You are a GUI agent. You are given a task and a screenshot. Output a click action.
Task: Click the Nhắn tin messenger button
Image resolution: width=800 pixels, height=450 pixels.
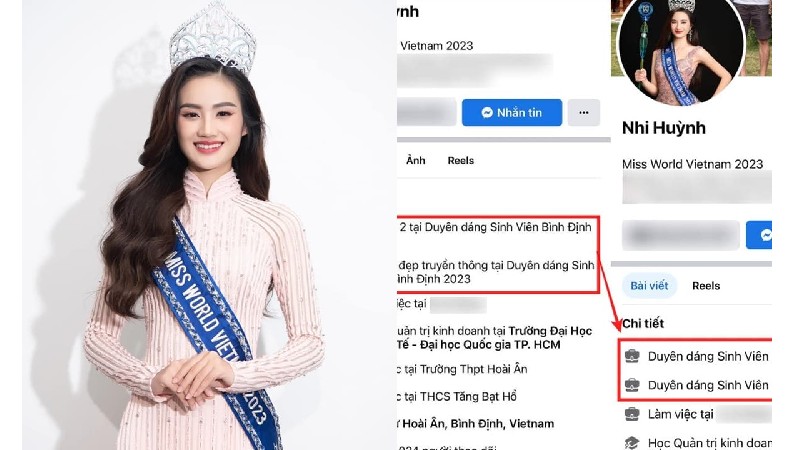tap(512, 112)
